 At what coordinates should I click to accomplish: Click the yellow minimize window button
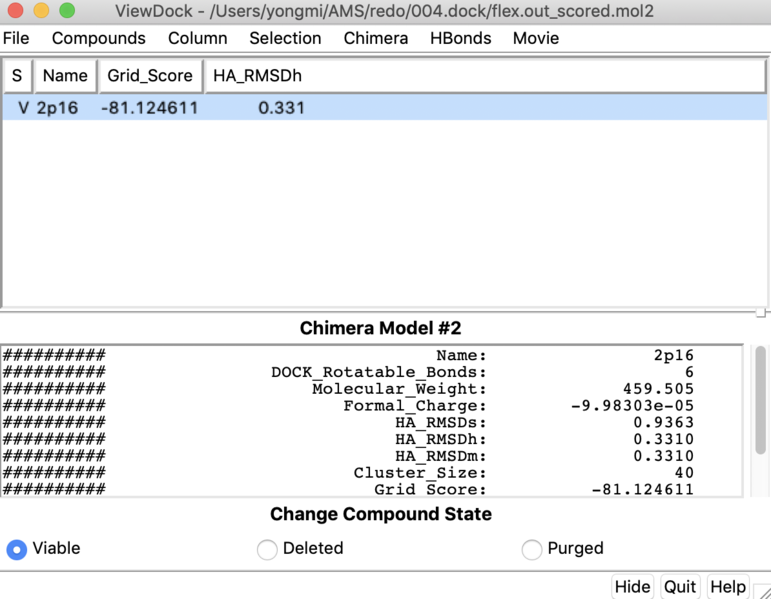pos(41,10)
